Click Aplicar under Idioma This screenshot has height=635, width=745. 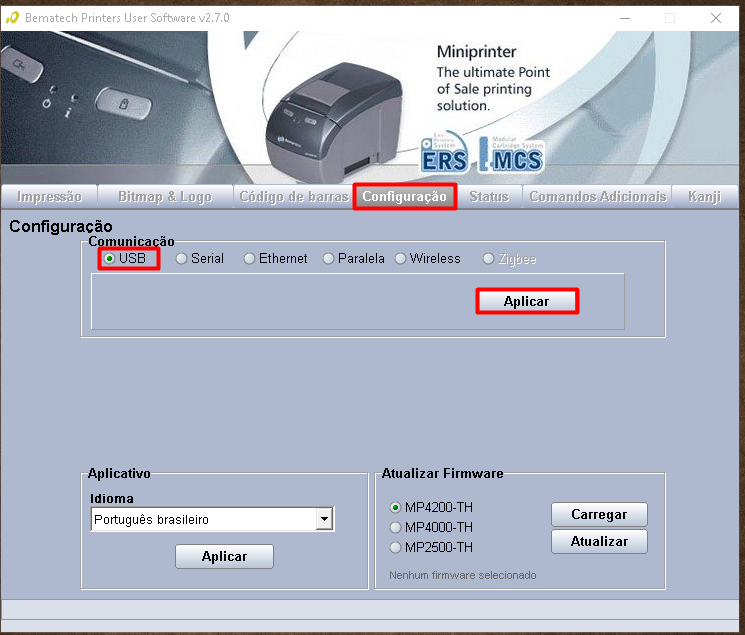click(x=224, y=557)
